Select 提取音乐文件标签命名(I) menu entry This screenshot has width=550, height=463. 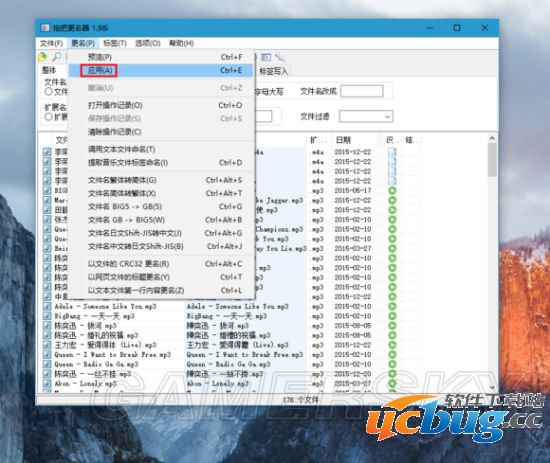[161, 163]
